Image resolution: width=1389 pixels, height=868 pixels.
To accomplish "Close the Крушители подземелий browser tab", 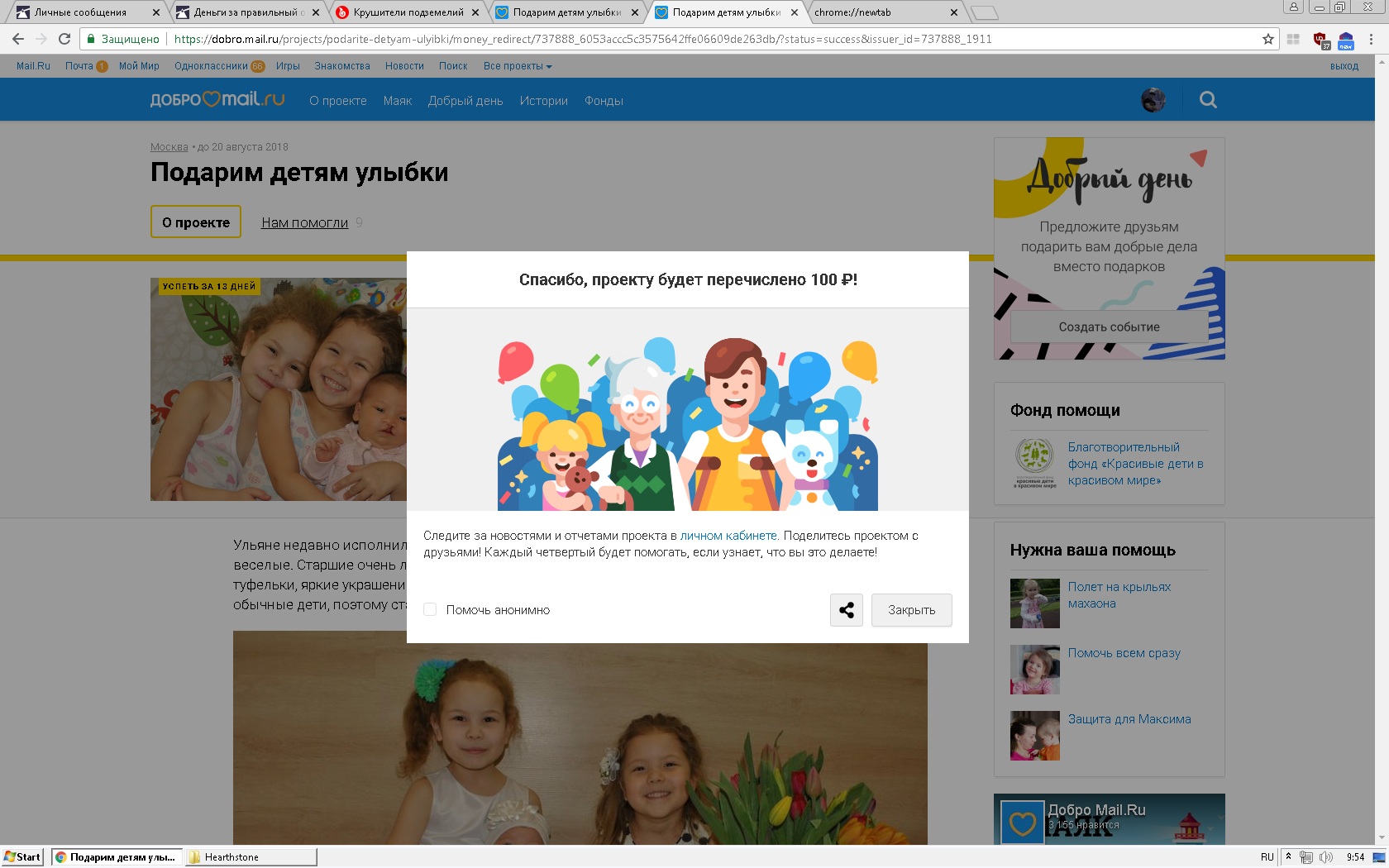I will point(475,12).
